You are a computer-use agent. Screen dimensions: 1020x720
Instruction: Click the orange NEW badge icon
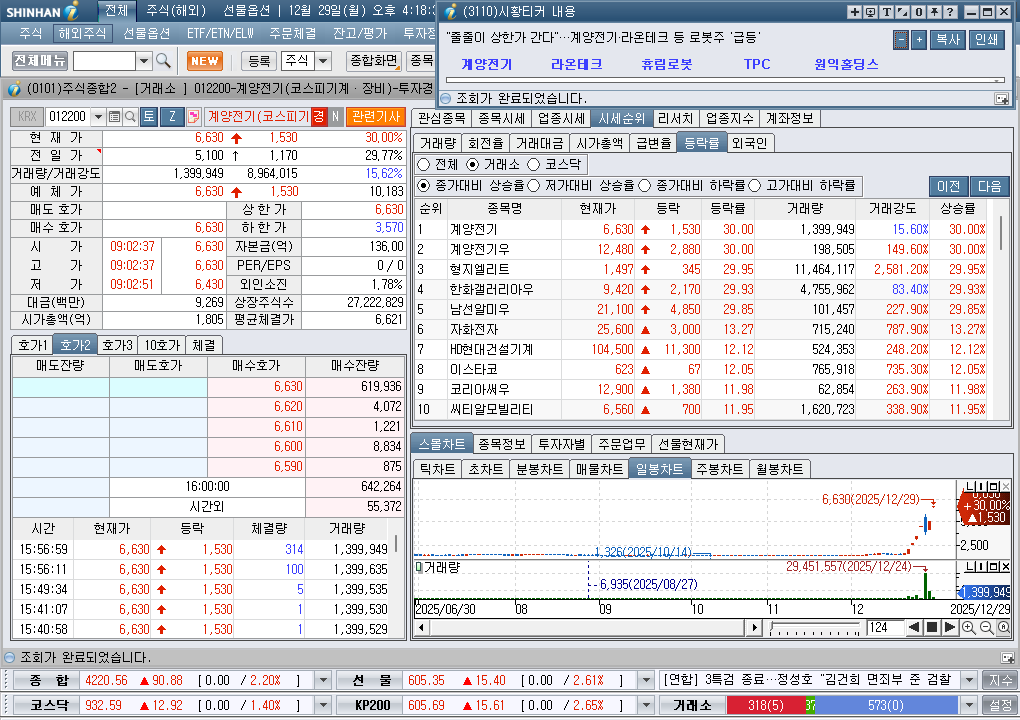(205, 61)
